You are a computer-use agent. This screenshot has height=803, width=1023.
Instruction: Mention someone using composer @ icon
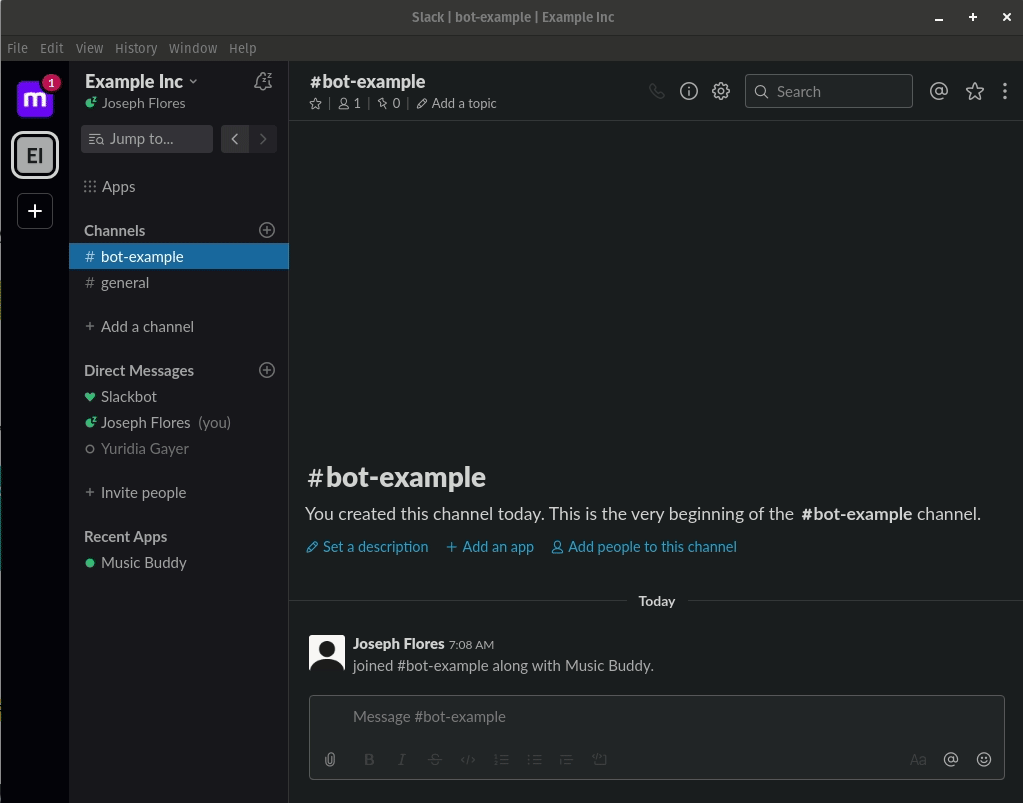click(x=951, y=759)
